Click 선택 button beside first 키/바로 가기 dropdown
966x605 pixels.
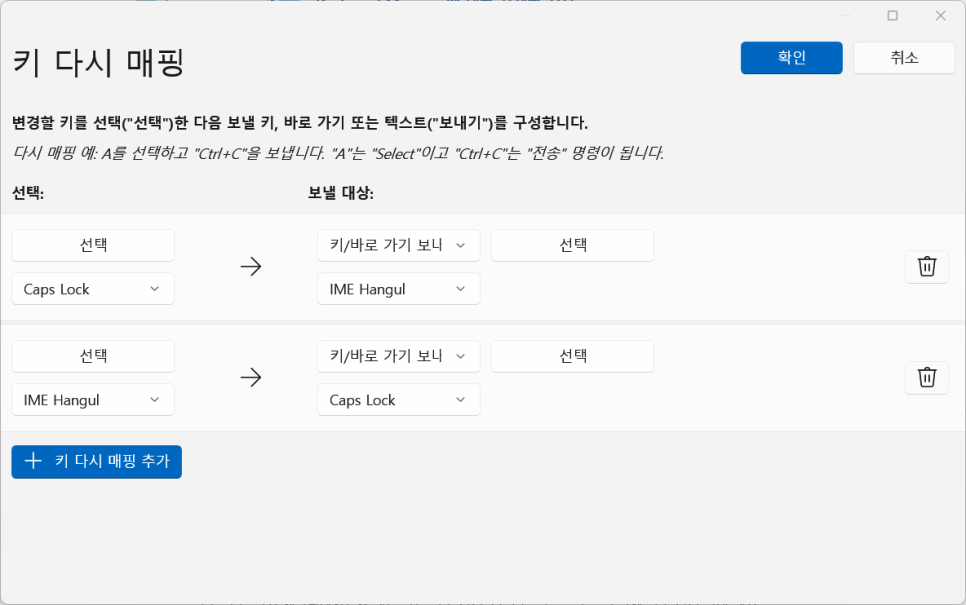point(572,245)
